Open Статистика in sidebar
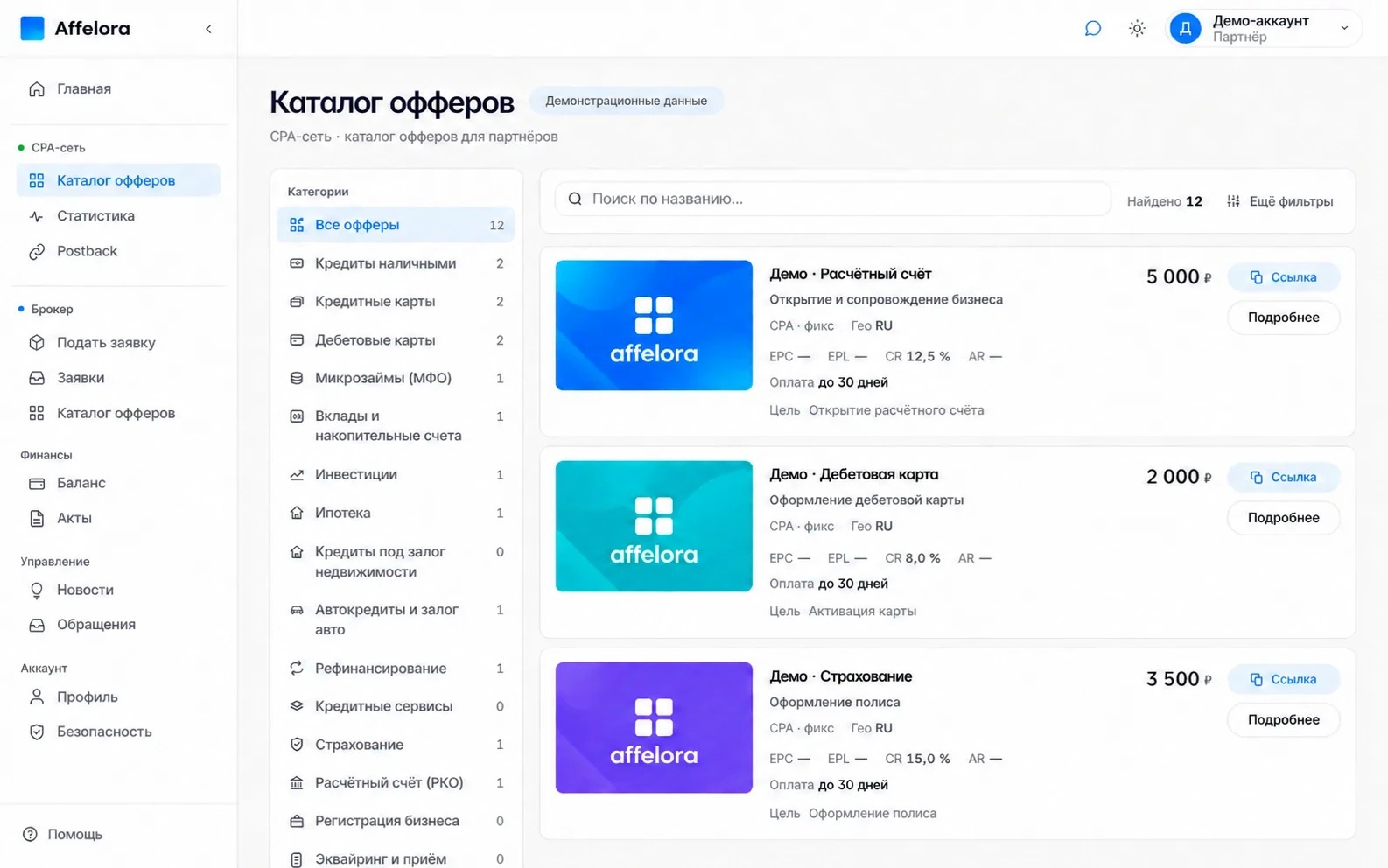Viewport: 1388px width, 868px height. [118, 215]
